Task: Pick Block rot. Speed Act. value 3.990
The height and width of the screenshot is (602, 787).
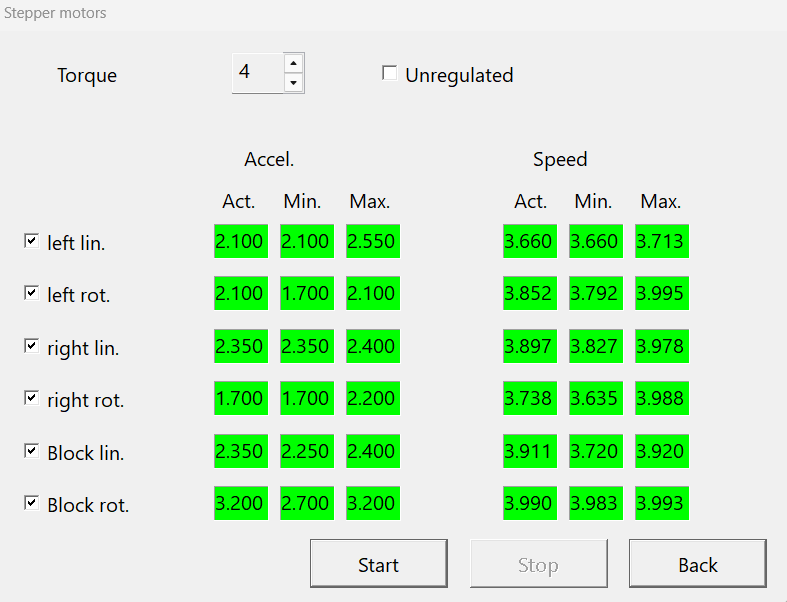Action: (530, 503)
